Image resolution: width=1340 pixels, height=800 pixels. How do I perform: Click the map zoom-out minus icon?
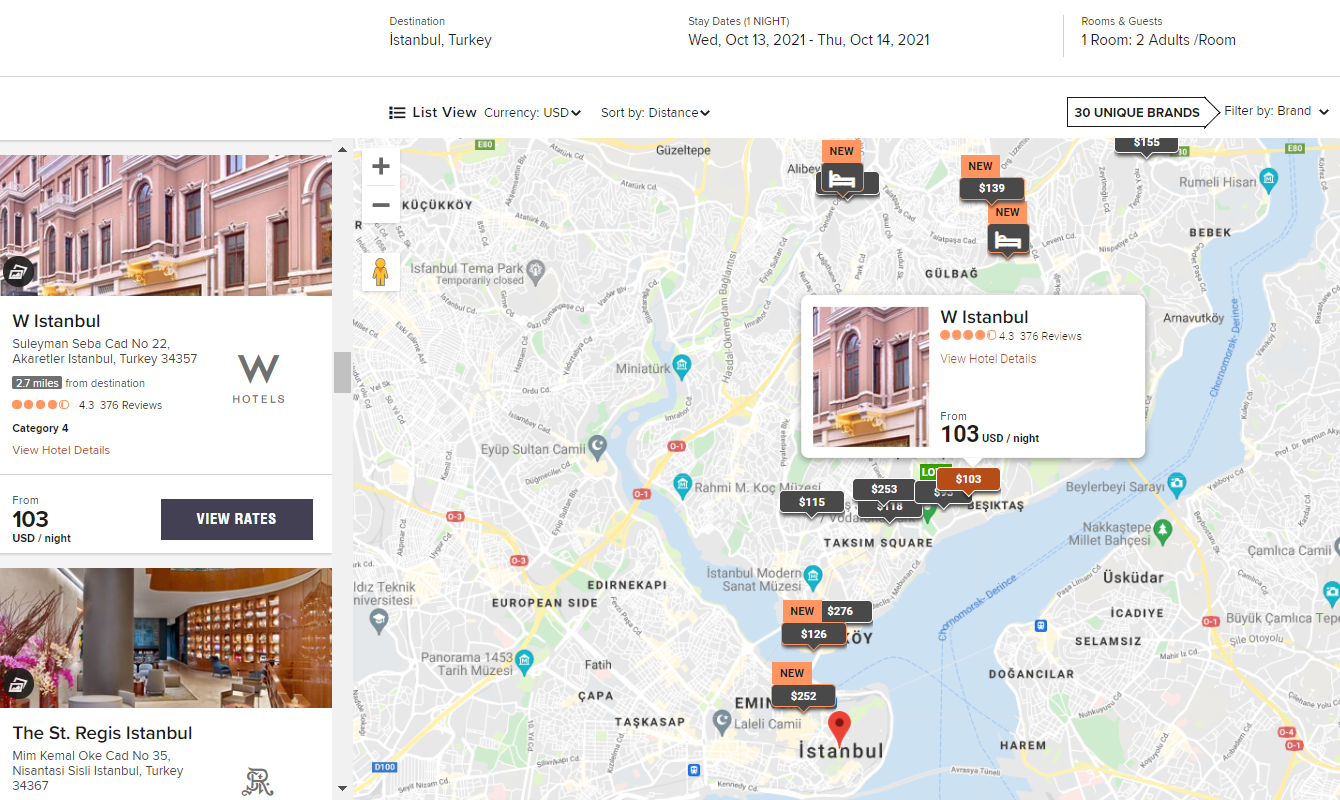[x=380, y=204]
